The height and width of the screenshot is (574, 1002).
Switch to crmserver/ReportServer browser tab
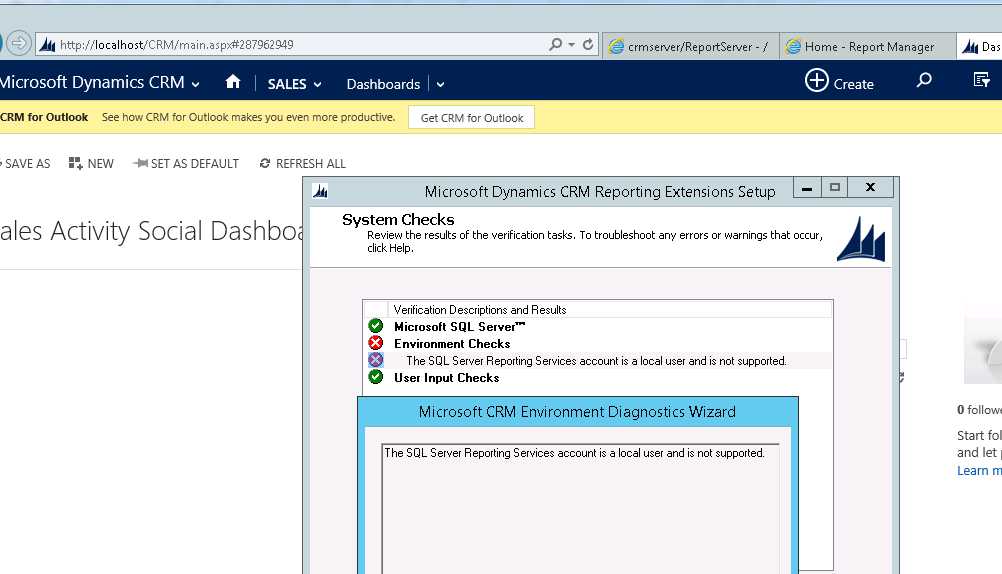[691, 47]
